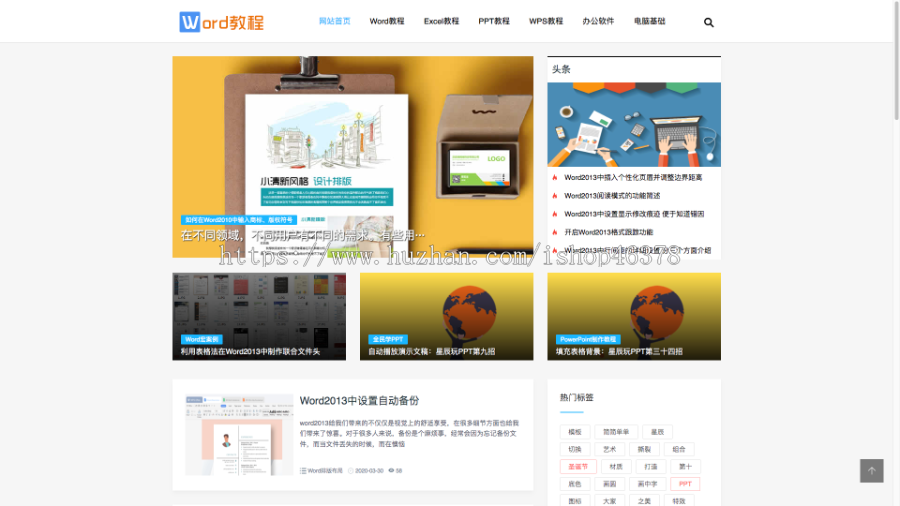Click the 如何在Word2010中输入商标、版权符号 banner label
The width and height of the screenshot is (900, 506).
pos(239,220)
